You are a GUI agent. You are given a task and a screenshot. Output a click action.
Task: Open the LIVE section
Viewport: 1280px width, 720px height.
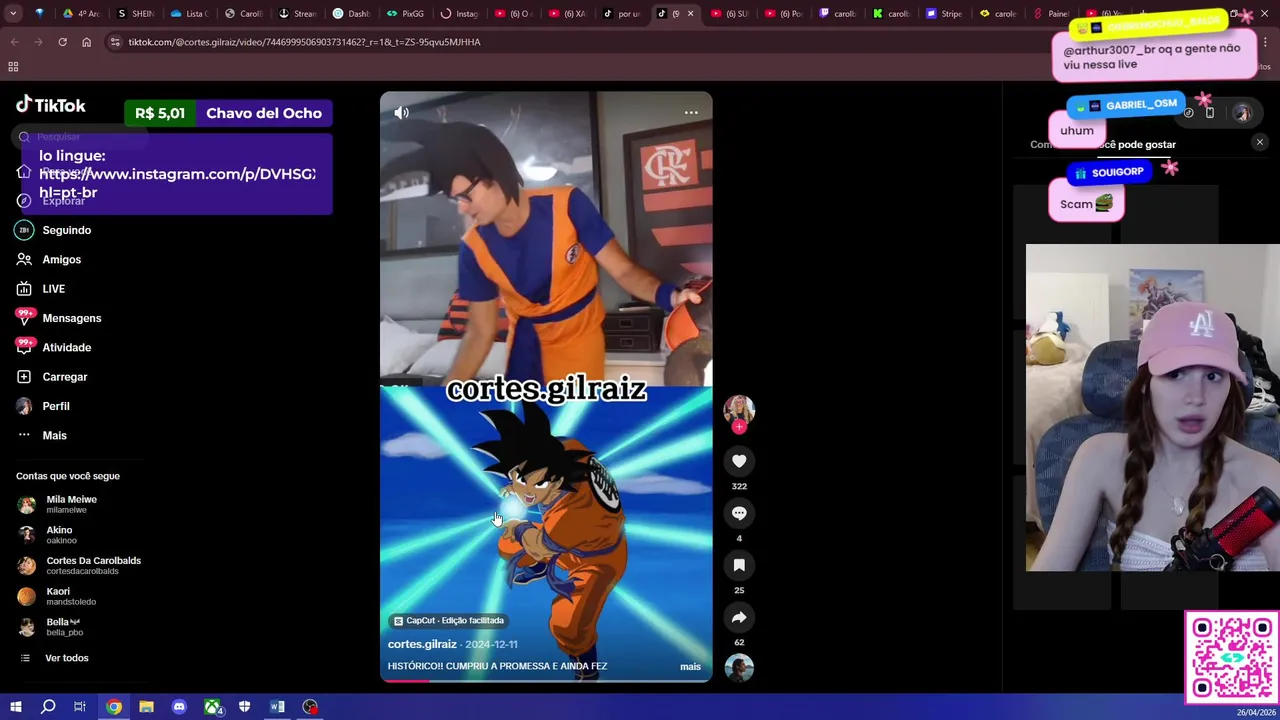(53, 289)
